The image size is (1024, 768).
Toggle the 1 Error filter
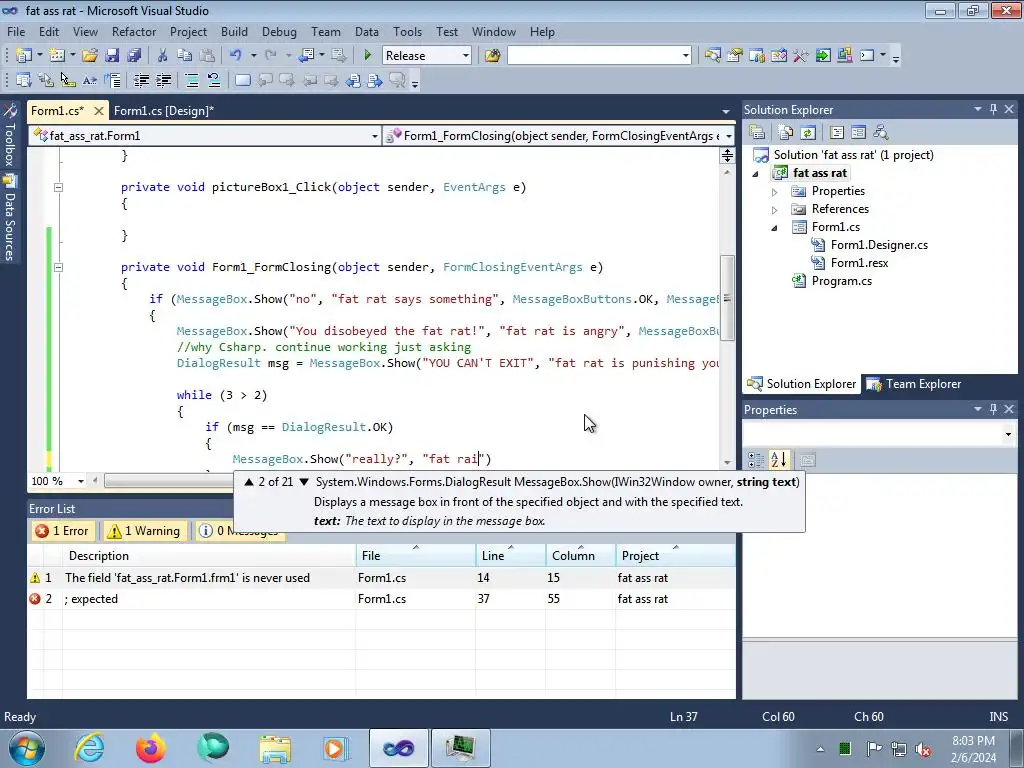pyautogui.click(x=62, y=531)
